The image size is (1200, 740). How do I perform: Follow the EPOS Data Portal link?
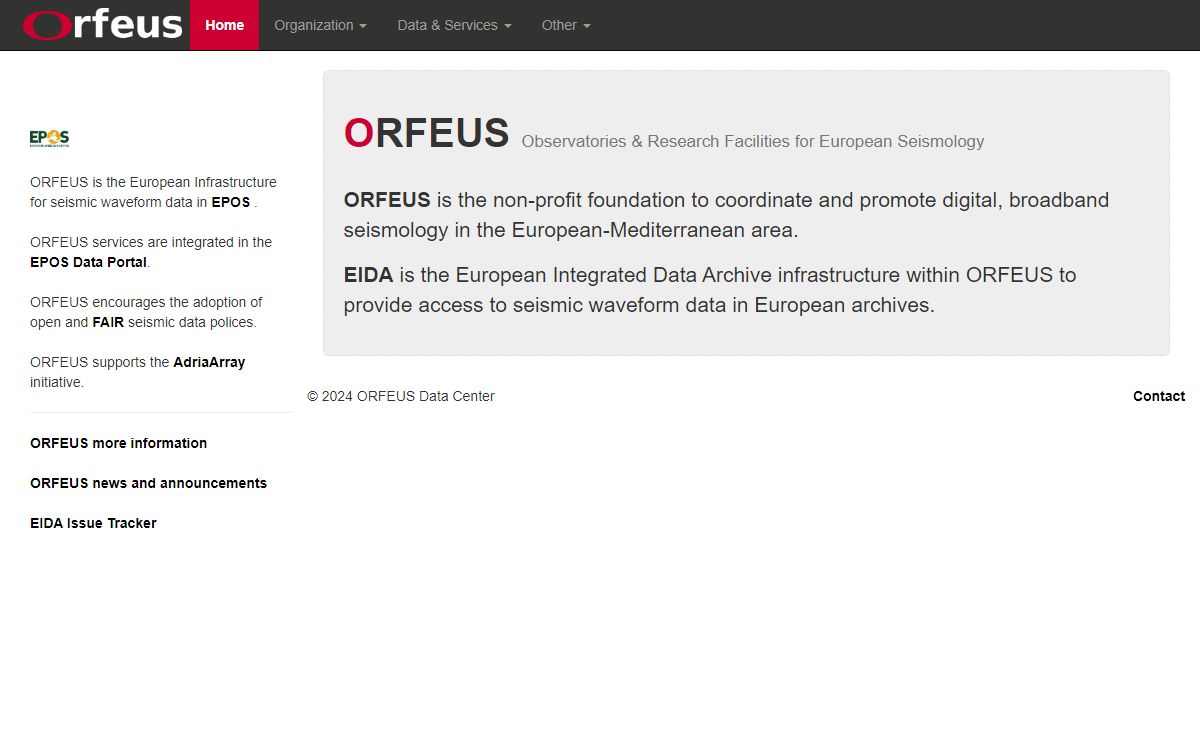coord(89,262)
